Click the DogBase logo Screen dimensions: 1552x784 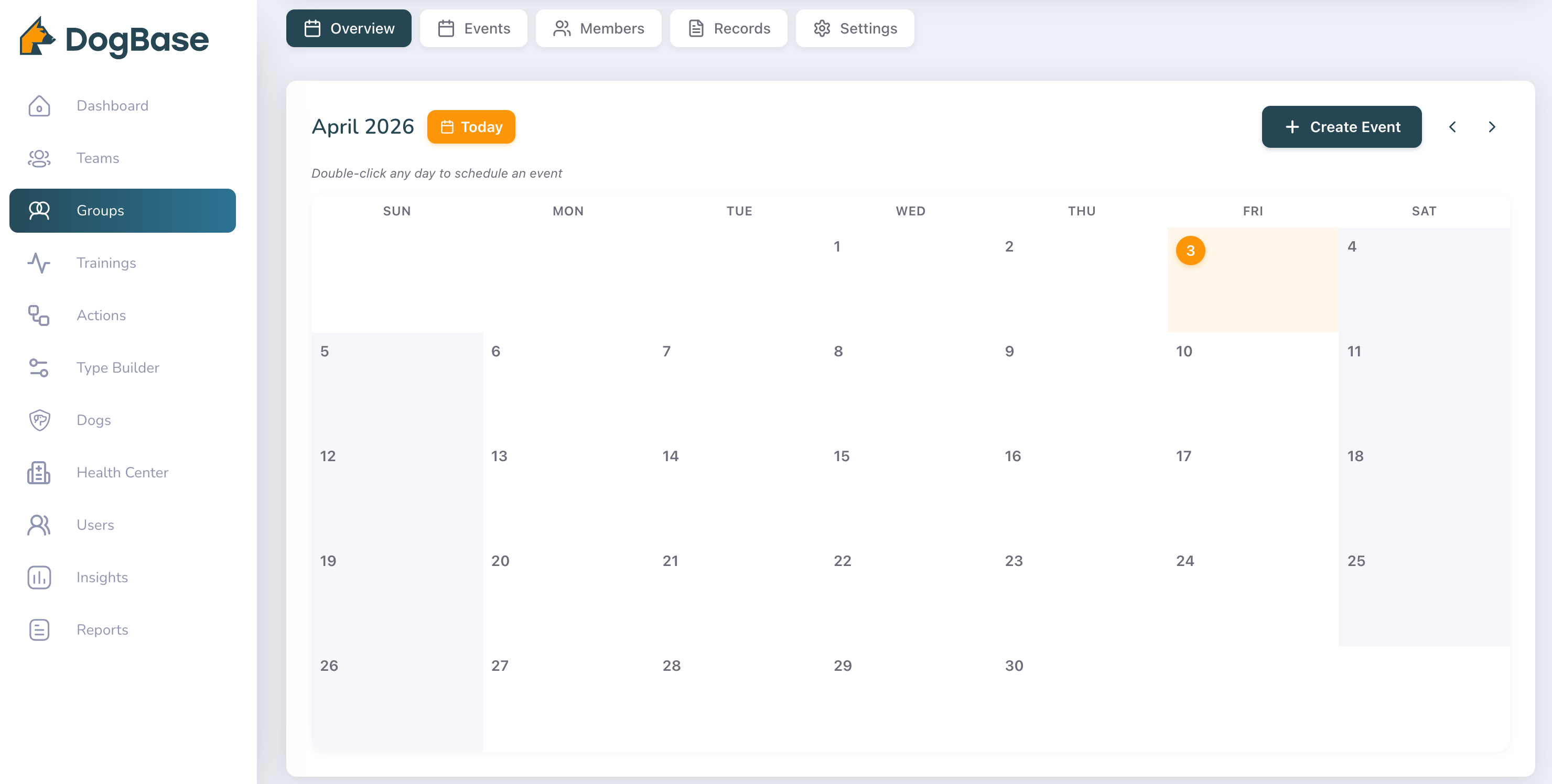(114, 38)
